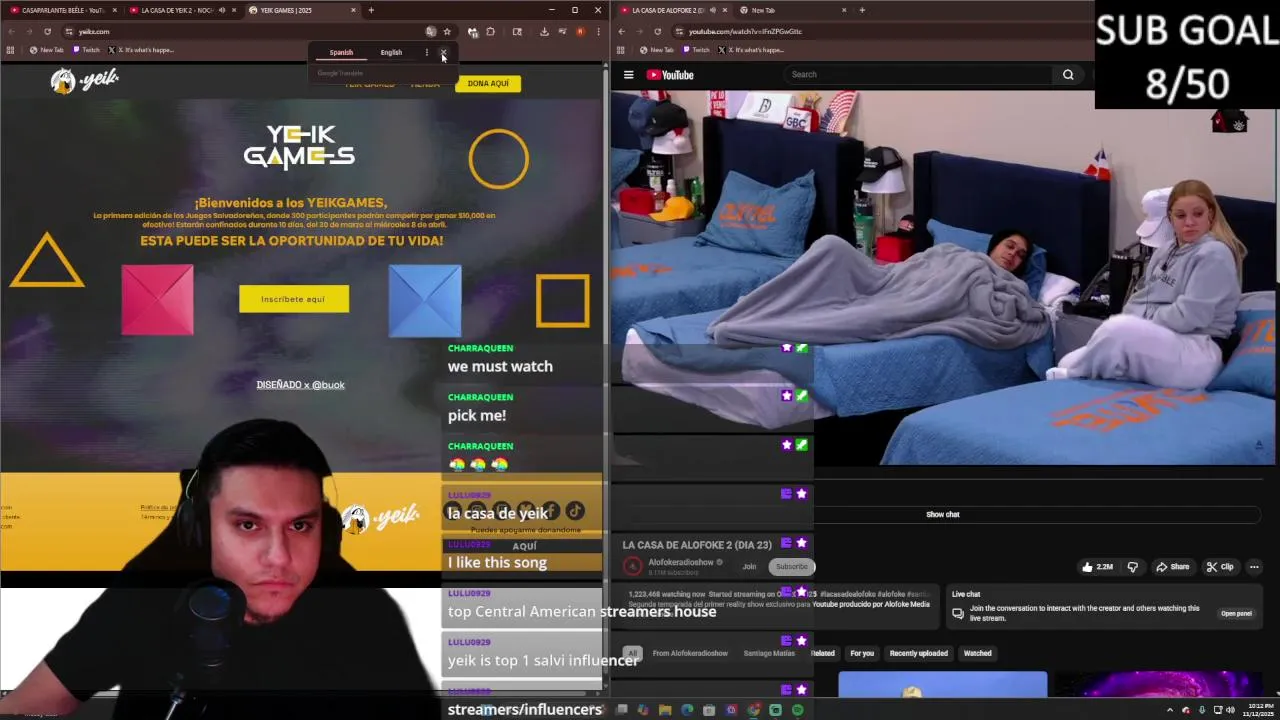Image resolution: width=1280 pixels, height=720 pixels.
Task: Open the blue recommended video thumbnail
Action: [942, 685]
